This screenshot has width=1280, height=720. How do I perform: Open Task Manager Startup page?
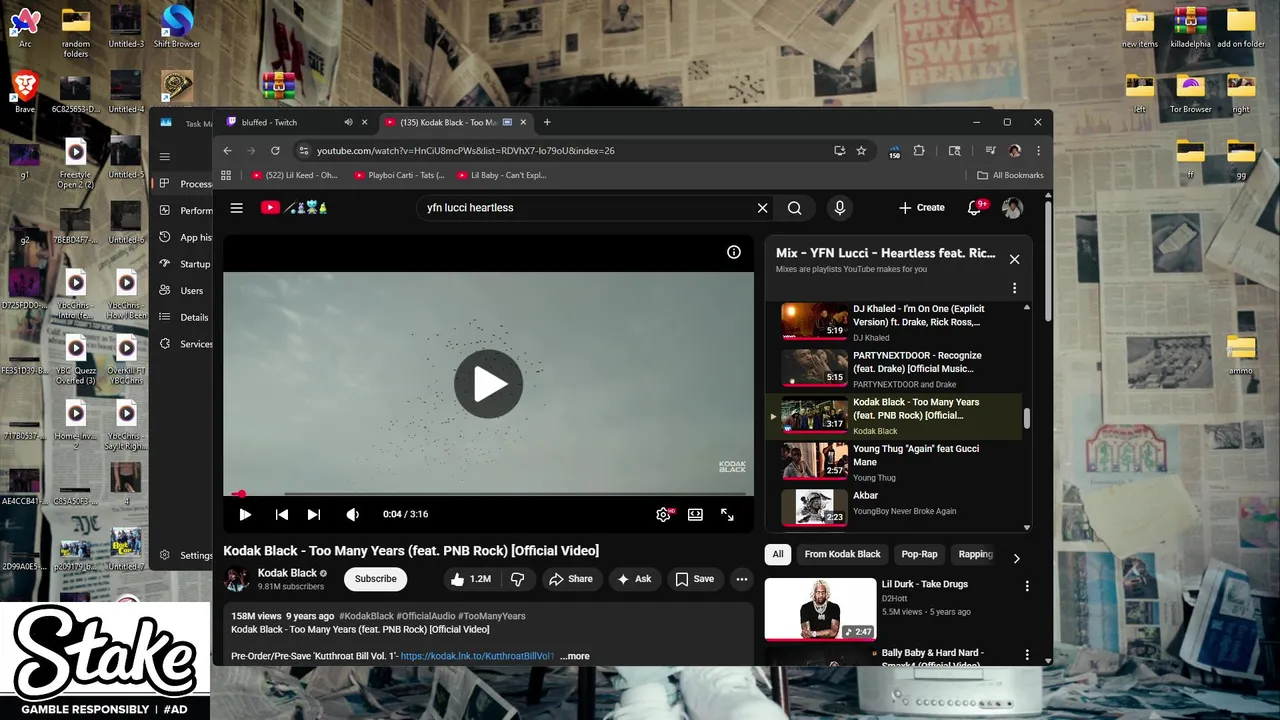click(186, 264)
